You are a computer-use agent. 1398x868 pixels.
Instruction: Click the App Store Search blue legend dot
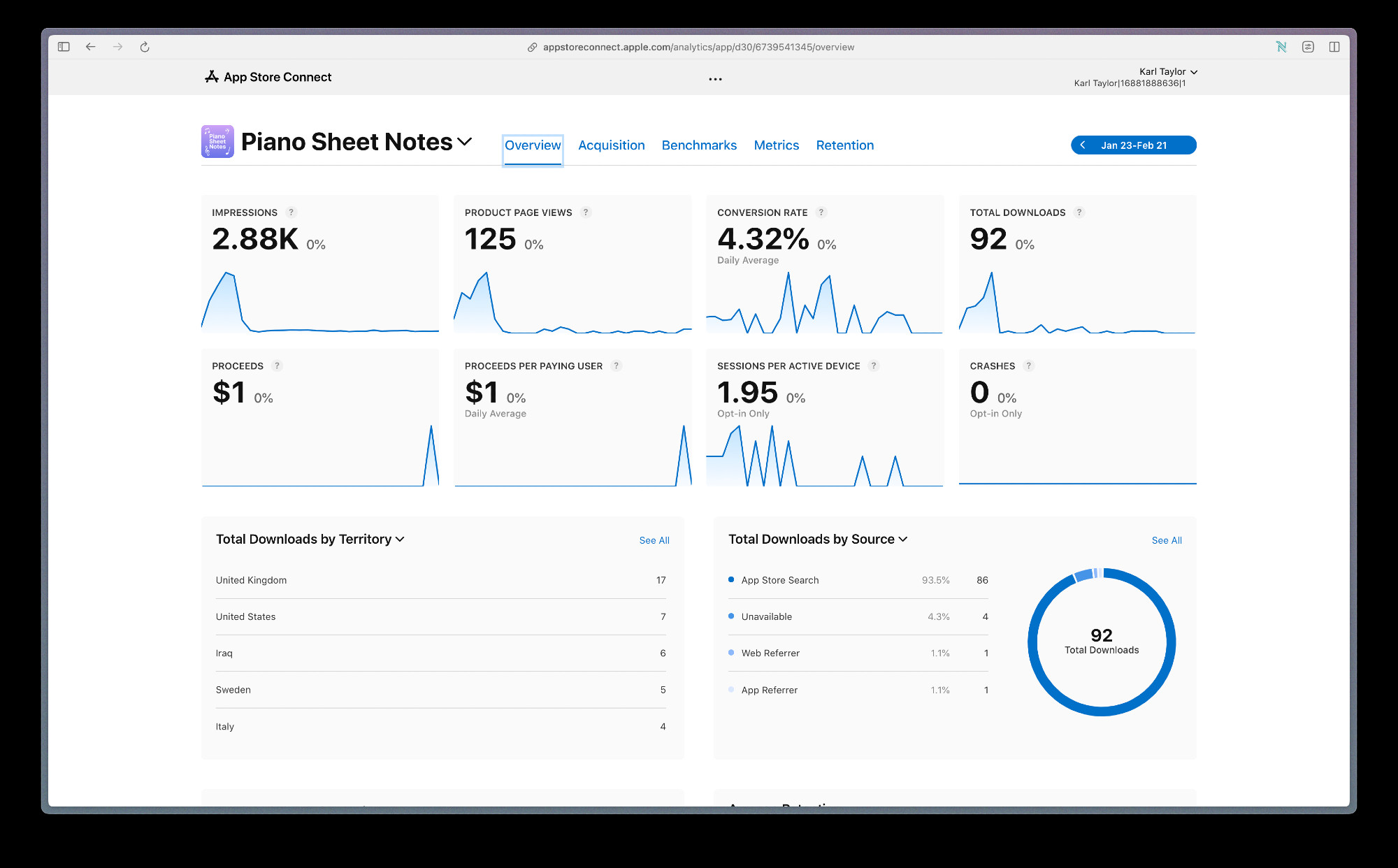pos(731,579)
